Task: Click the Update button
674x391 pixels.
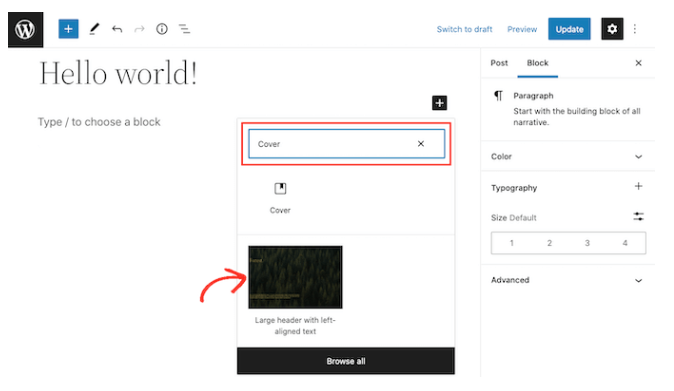Action: 569,29
